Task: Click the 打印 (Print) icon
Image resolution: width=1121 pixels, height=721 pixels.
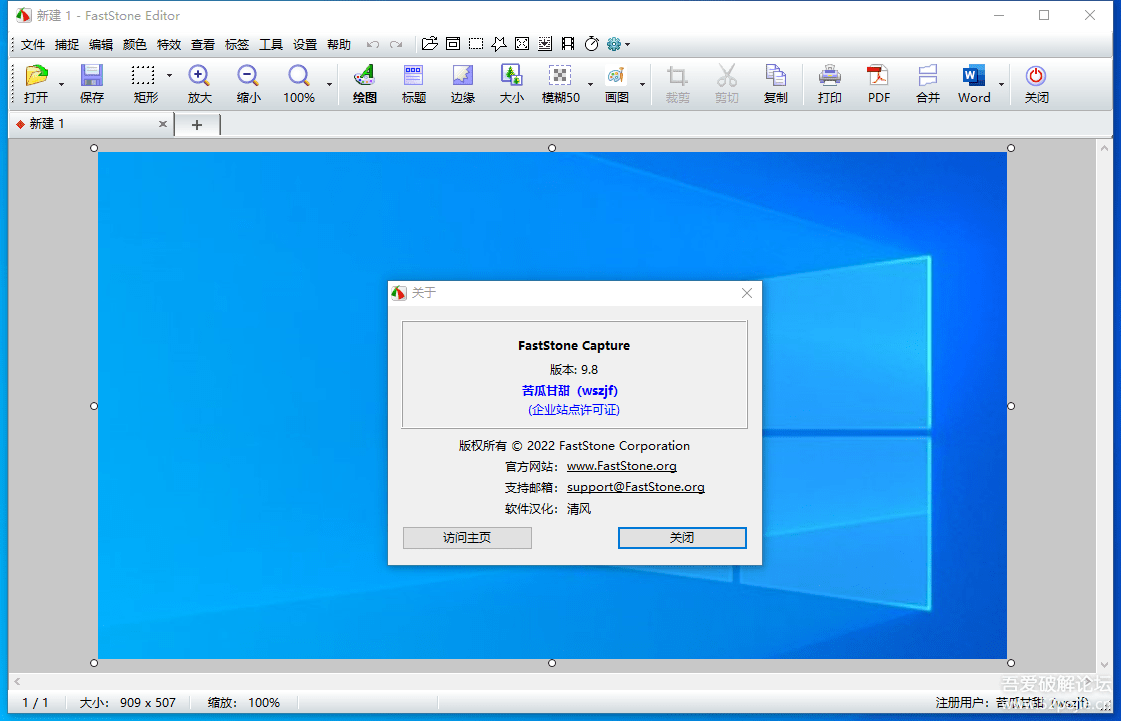Action: click(829, 83)
